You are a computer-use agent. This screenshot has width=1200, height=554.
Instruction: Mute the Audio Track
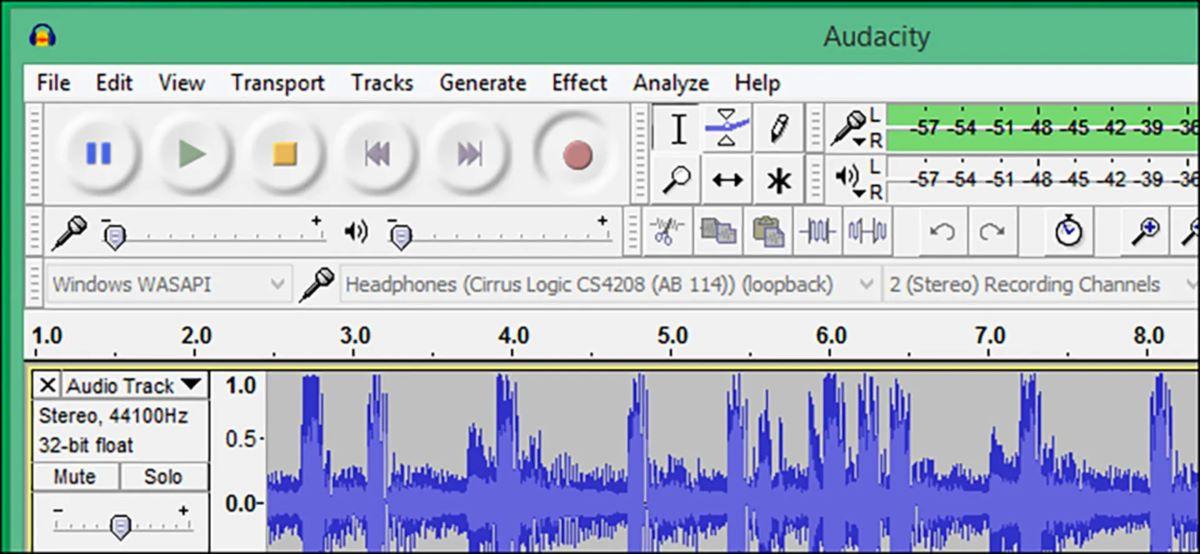tap(75, 477)
